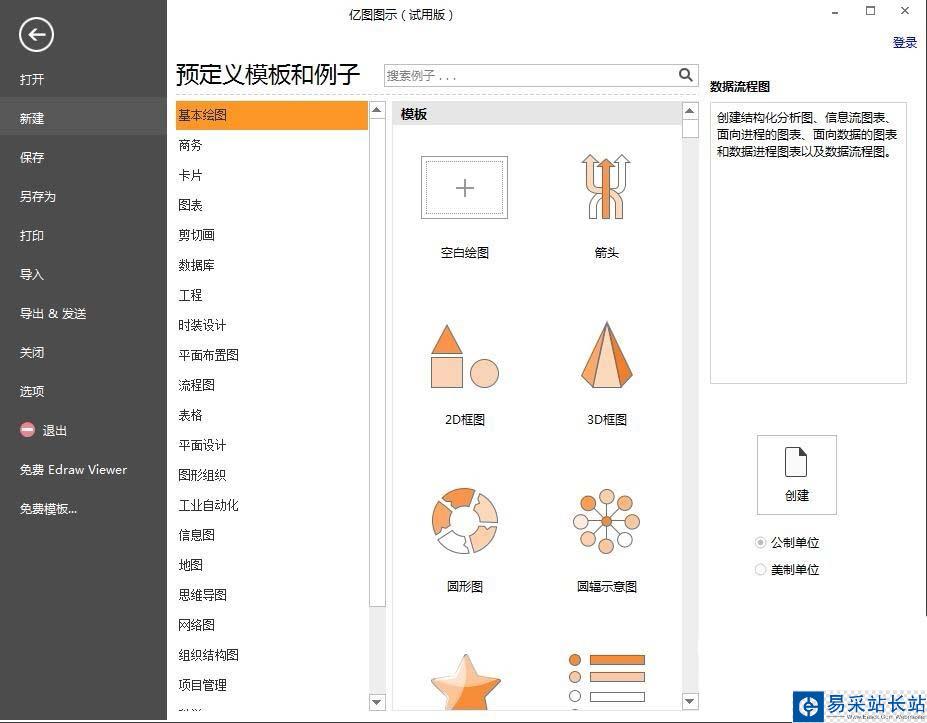The height and width of the screenshot is (723, 927).
Task: Select the 卡片 category
Action: coord(190,176)
